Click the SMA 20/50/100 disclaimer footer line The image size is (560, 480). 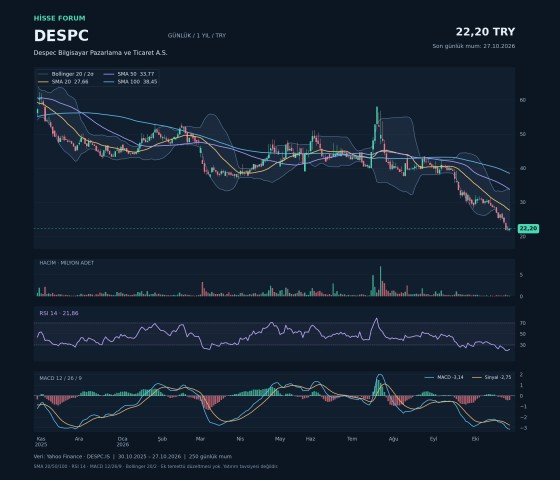(156, 466)
